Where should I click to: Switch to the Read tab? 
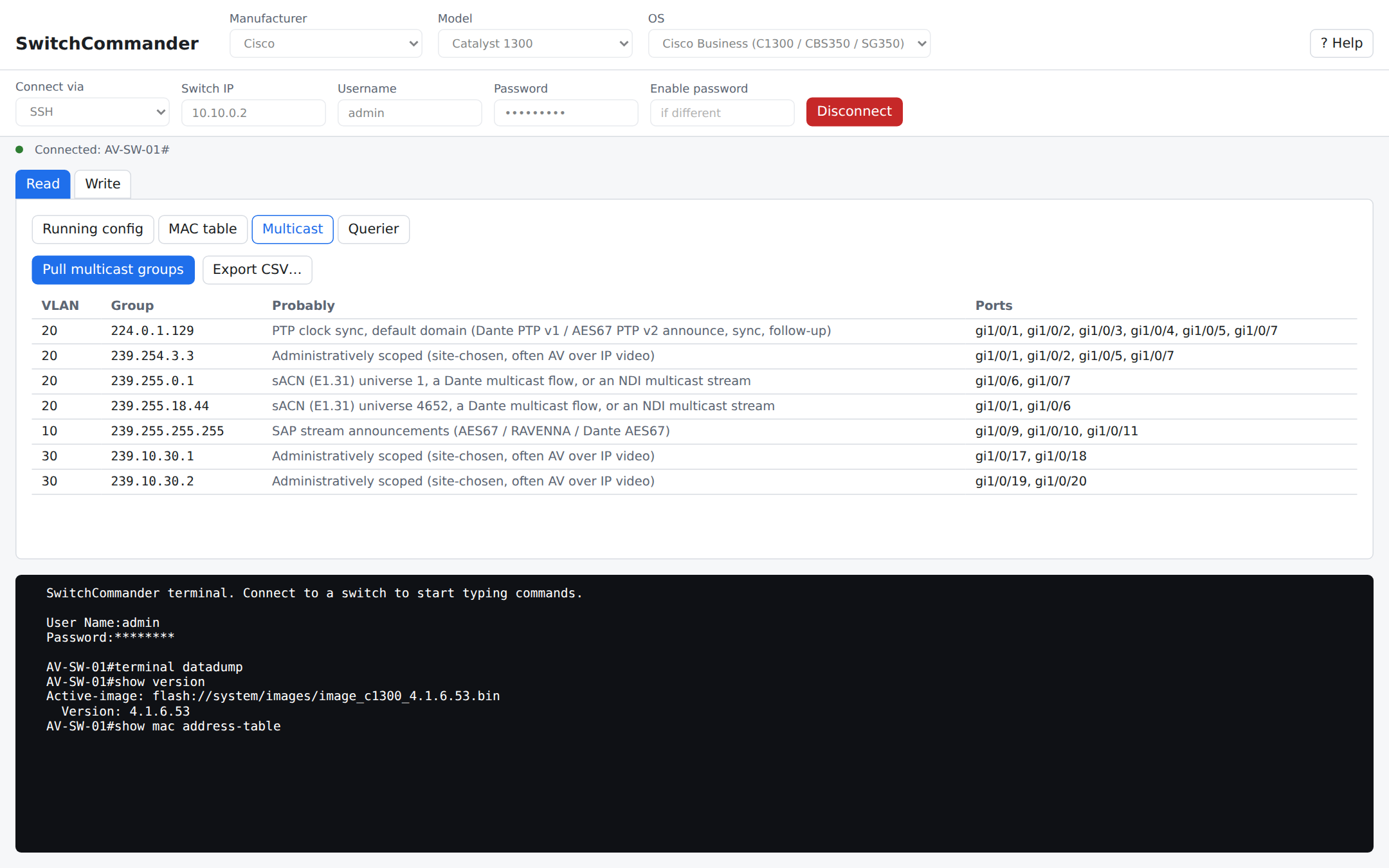coord(42,184)
